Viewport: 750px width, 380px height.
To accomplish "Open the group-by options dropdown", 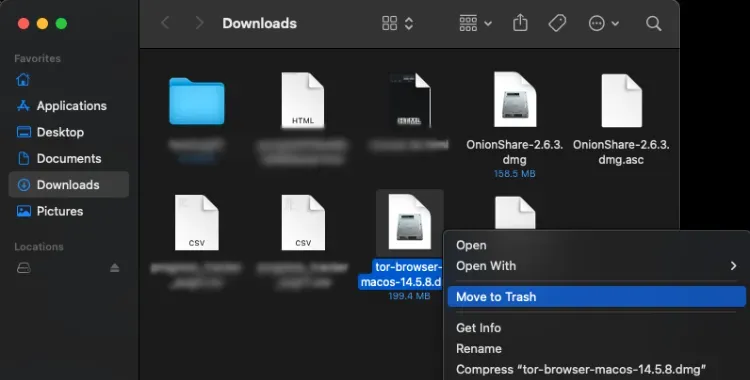I will tap(474, 23).
